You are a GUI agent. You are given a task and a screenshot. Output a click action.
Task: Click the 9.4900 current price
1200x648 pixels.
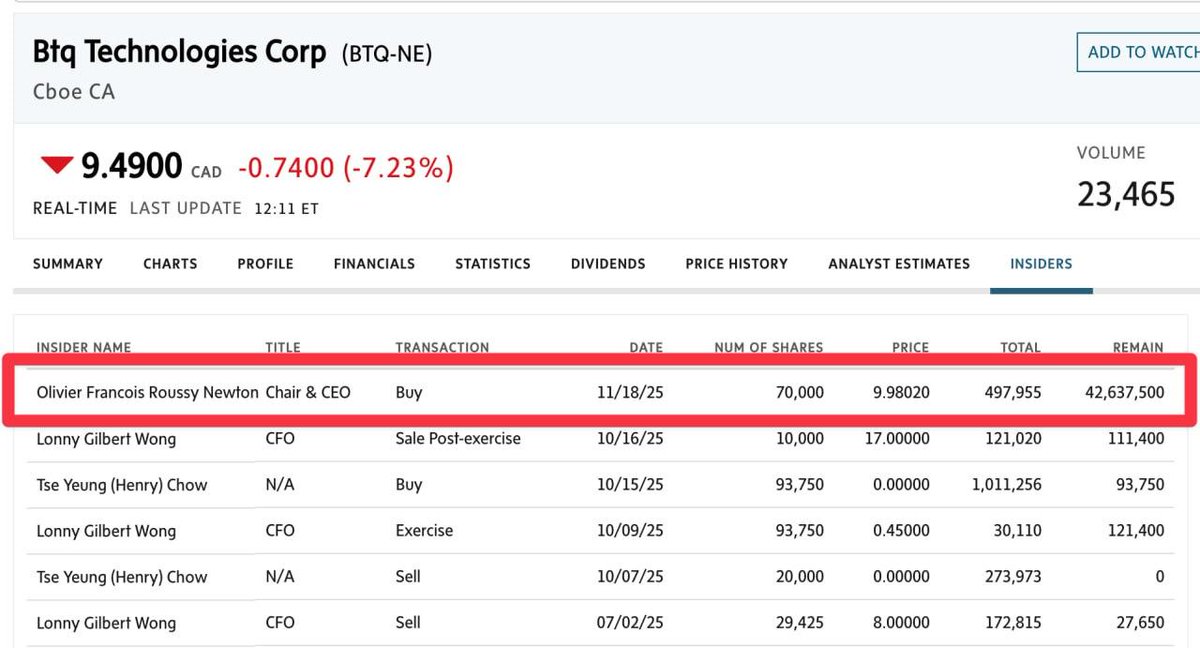point(132,166)
